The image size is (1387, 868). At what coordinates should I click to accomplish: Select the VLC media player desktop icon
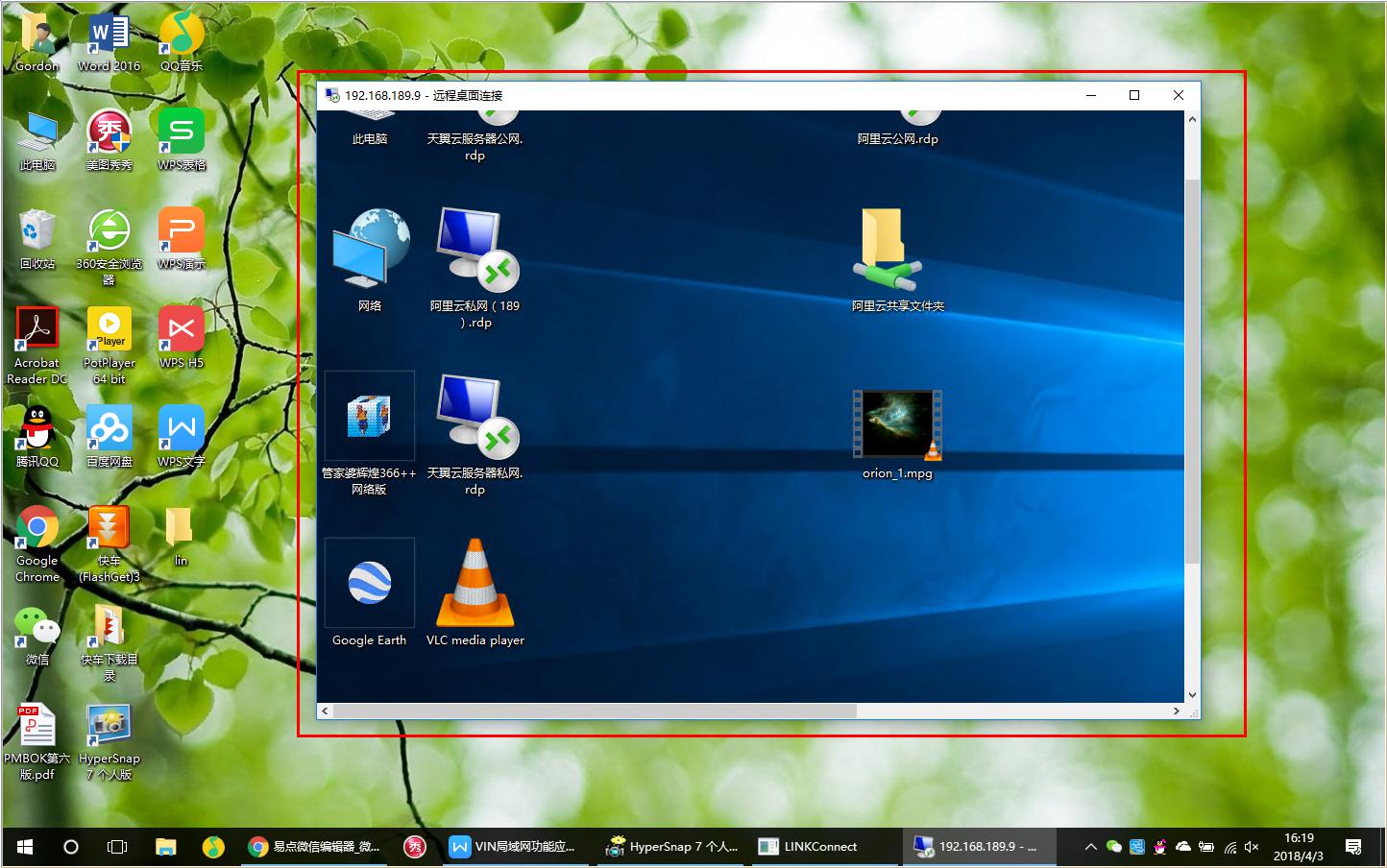(x=474, y=586)
